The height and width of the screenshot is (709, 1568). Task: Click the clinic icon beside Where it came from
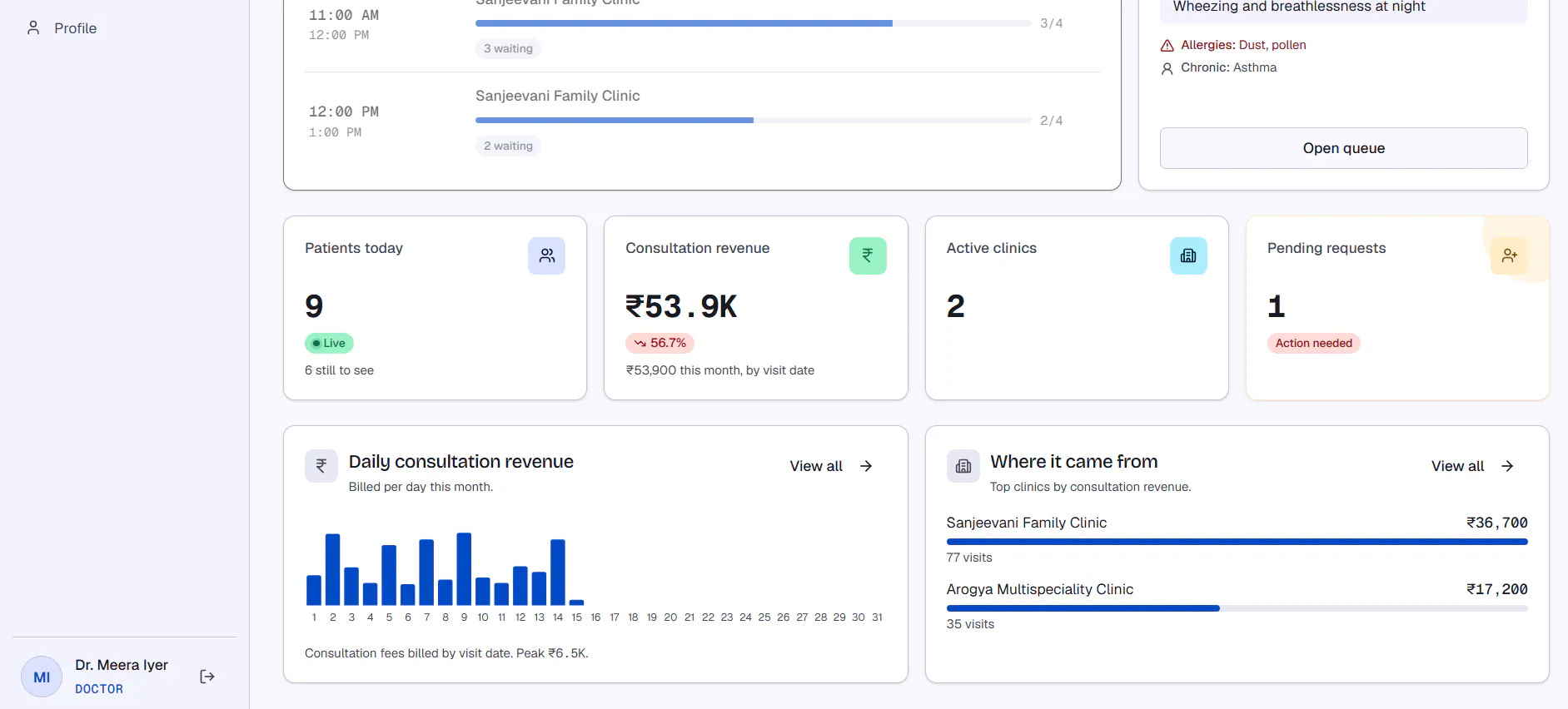point(963,466)
